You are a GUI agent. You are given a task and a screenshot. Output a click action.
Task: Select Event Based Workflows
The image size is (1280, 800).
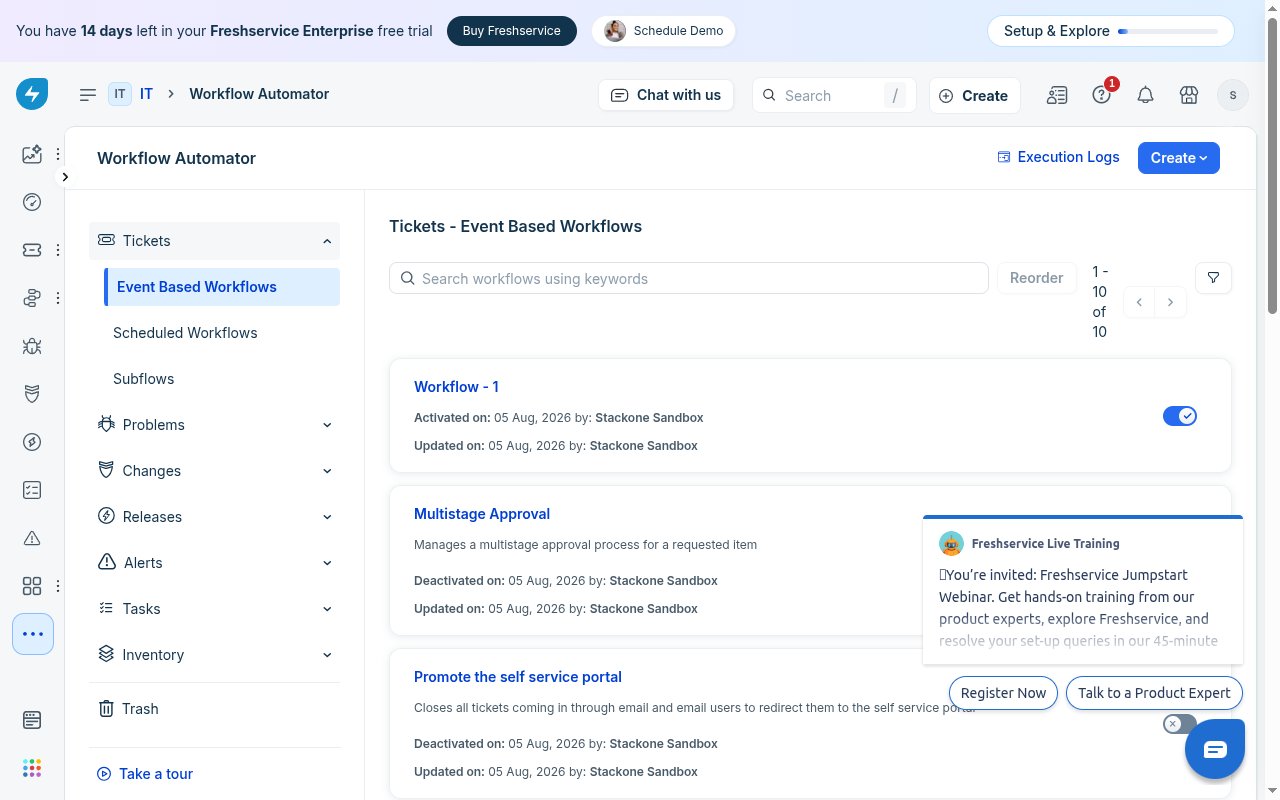click(222, 287)
